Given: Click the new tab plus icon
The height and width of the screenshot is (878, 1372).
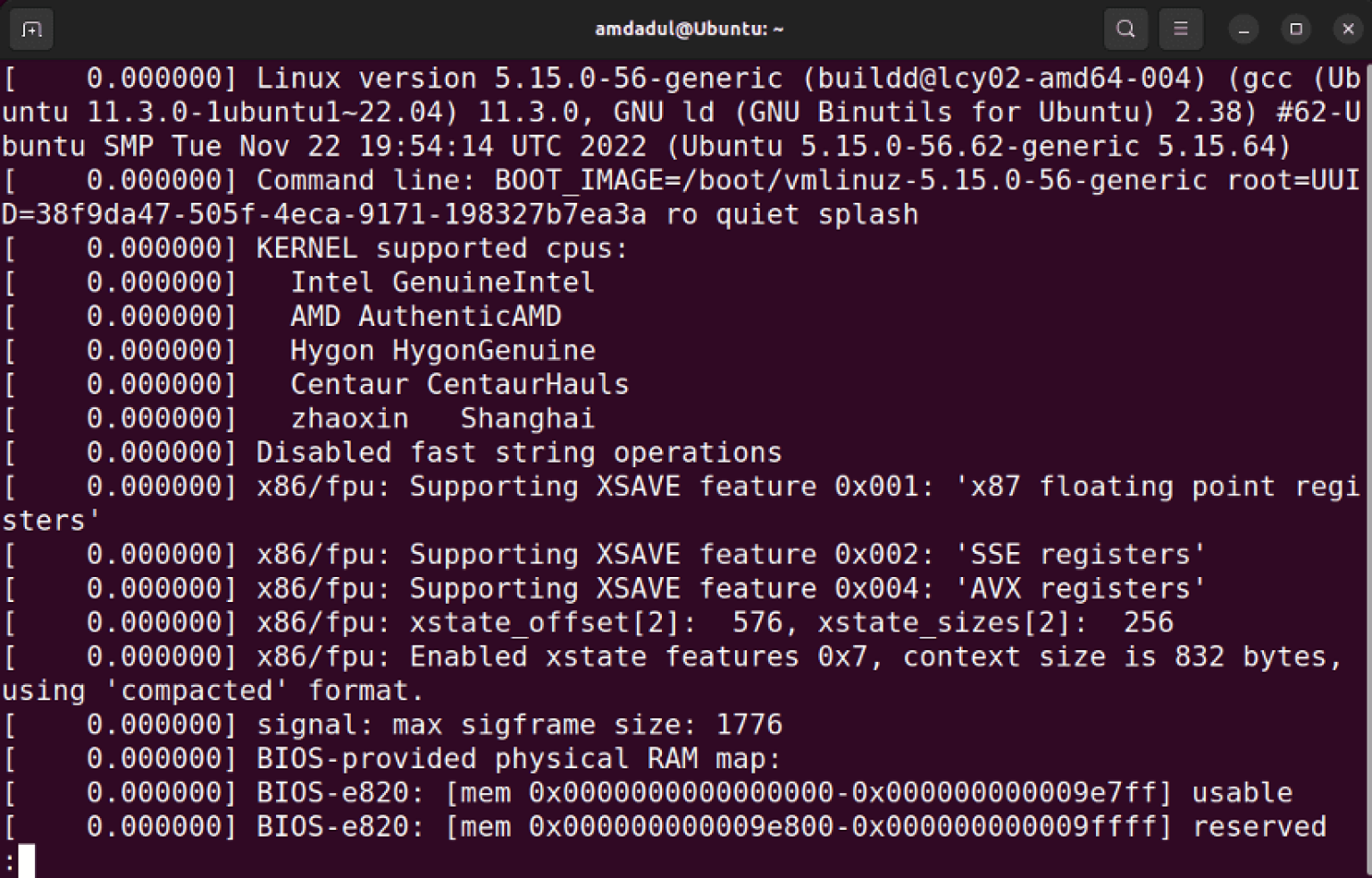Looking at the screenshot, I should tap(31, 28).
